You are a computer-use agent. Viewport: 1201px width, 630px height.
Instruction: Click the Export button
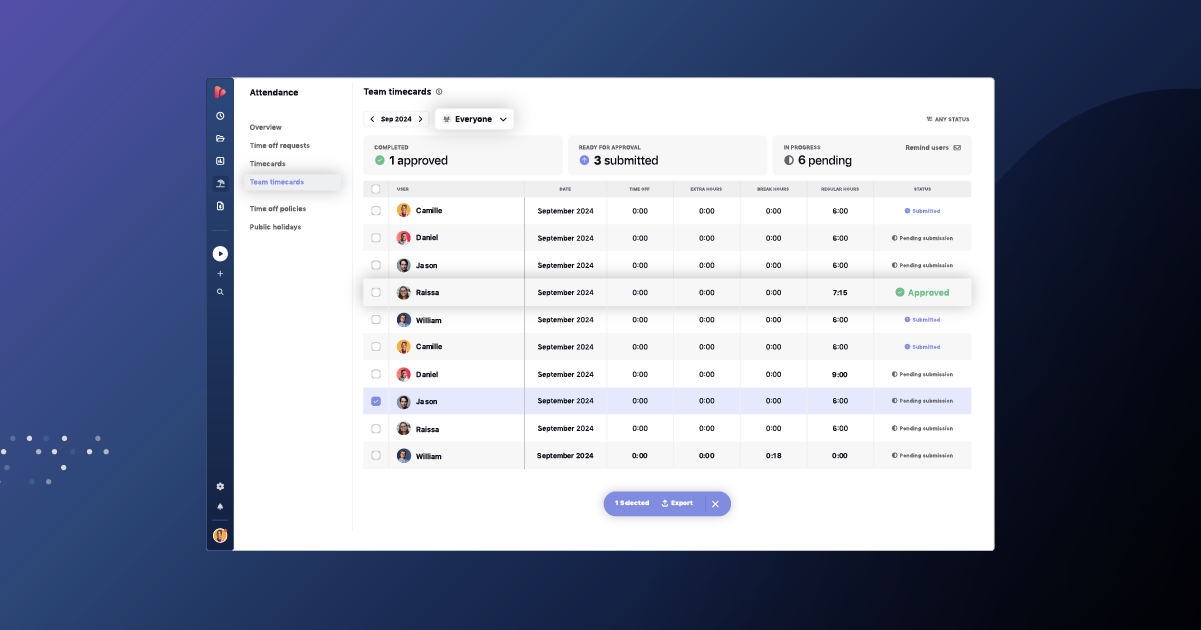click(x=677, y=503)
